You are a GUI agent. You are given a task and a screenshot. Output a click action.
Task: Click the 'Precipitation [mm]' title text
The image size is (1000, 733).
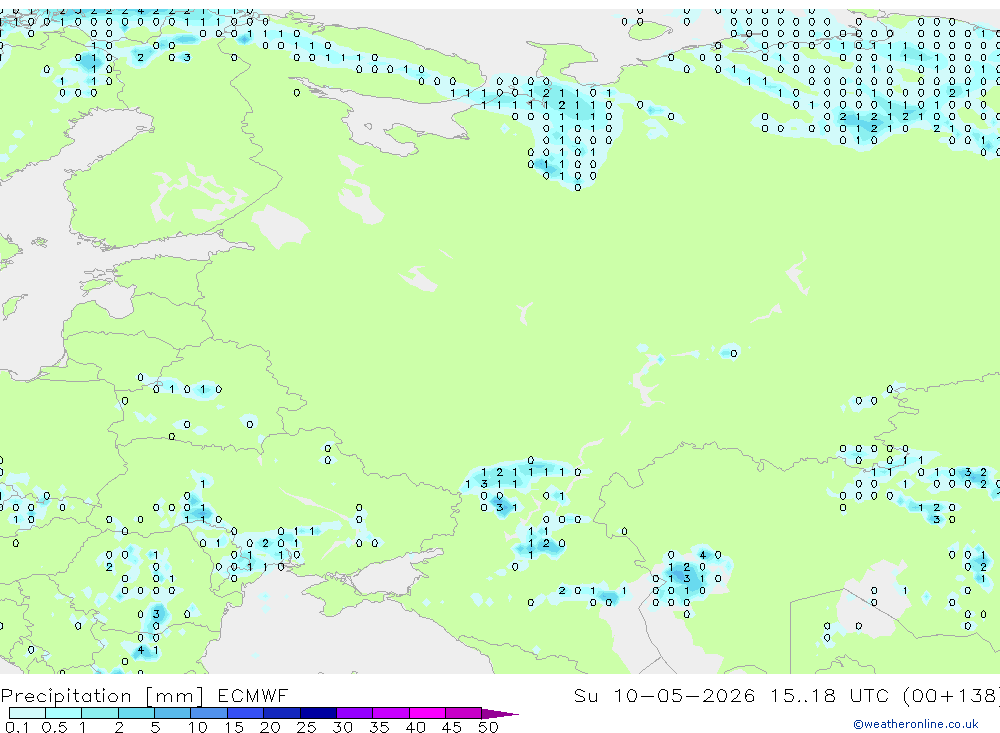(x=102, y=695)
